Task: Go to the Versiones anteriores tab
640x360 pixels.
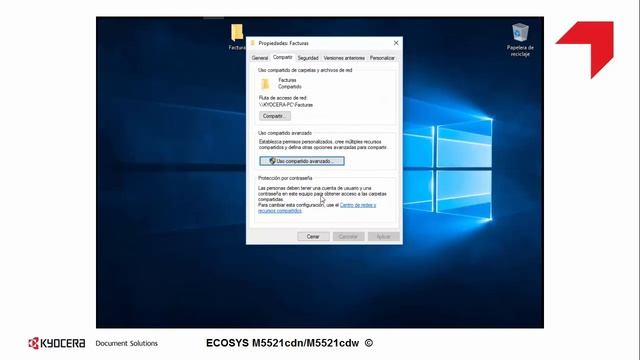Action: click(344, 58)
